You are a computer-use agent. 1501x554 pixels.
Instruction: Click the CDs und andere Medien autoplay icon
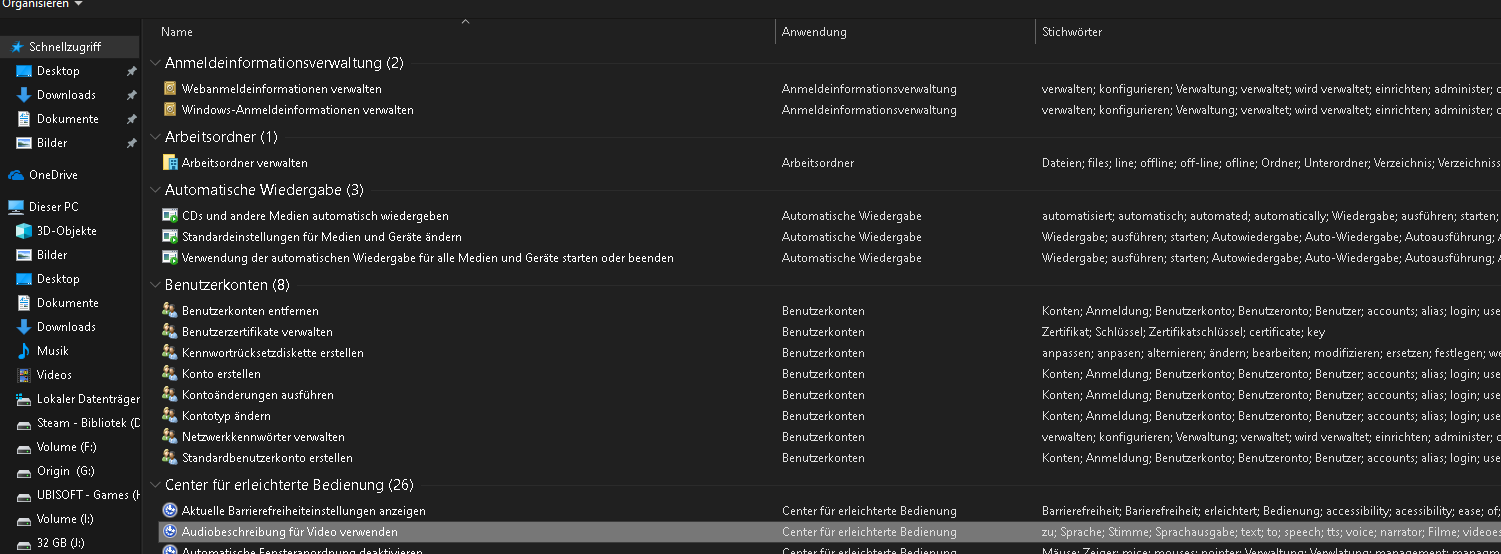pyautogui.click(x=170, y=216)
